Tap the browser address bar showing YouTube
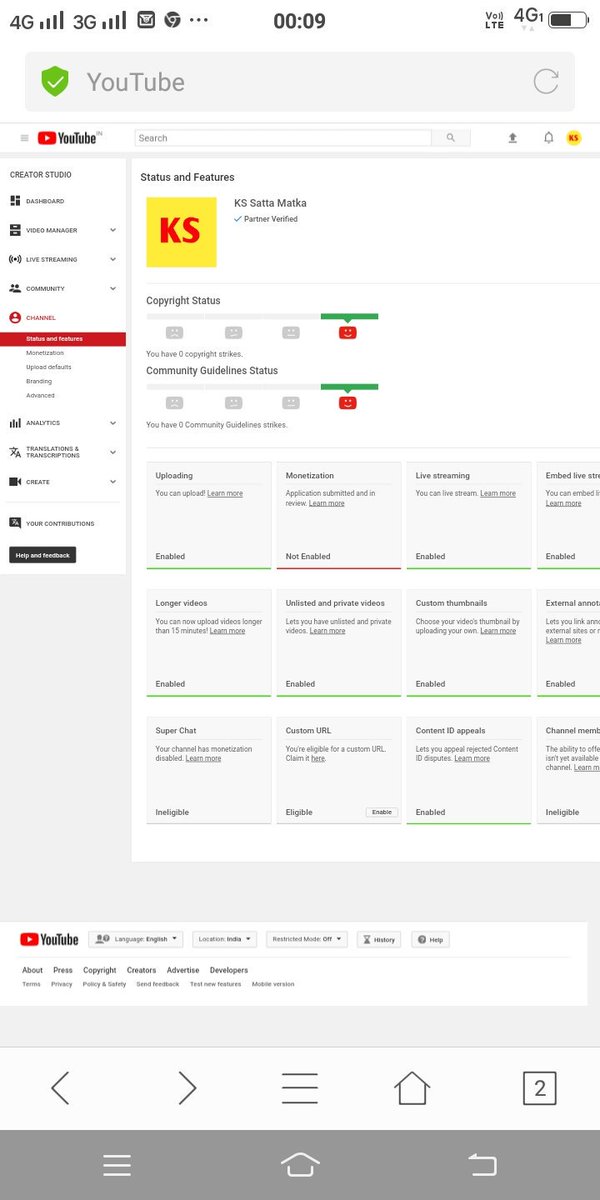 (x=300, y=82)
